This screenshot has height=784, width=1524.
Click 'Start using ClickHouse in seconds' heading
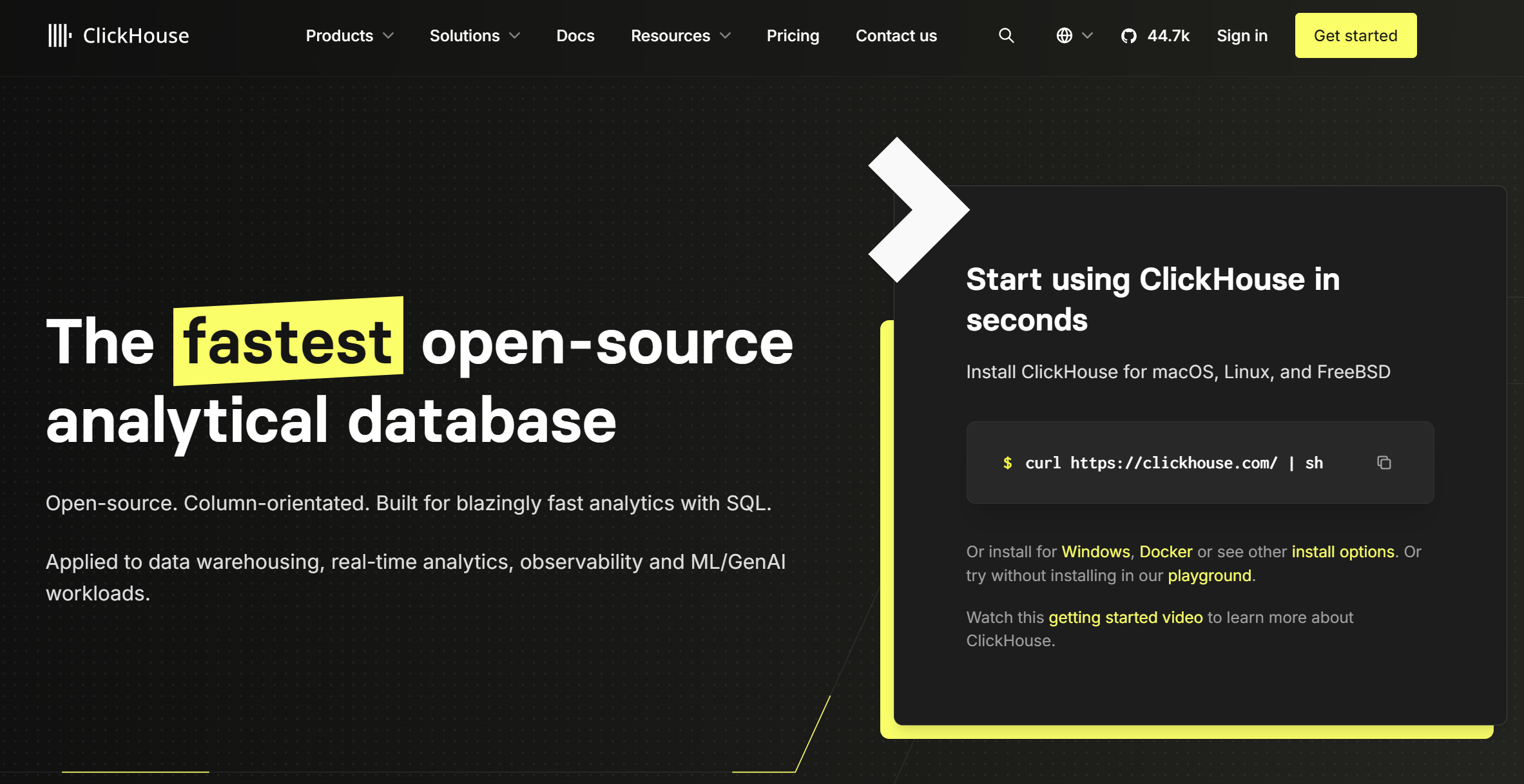1153,299
